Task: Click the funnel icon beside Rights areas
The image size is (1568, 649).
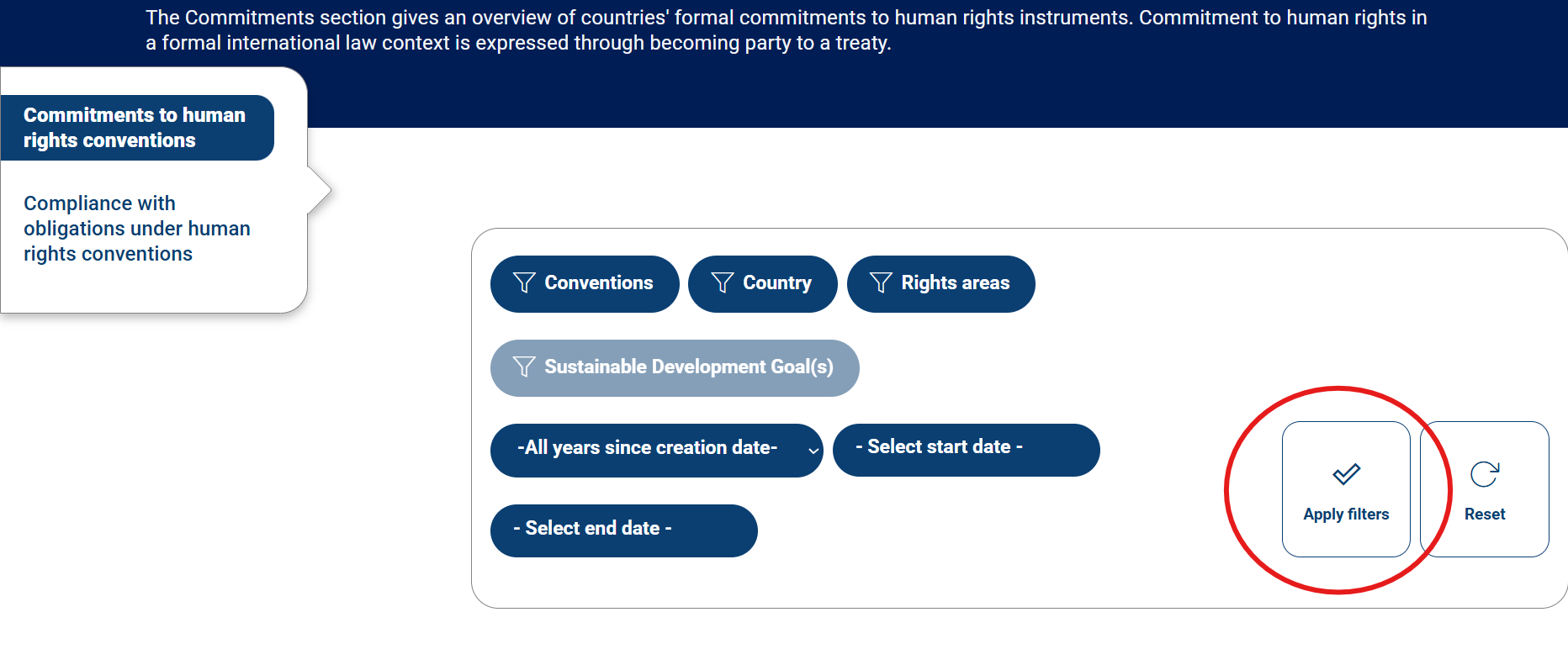Action: pos(881,283)
